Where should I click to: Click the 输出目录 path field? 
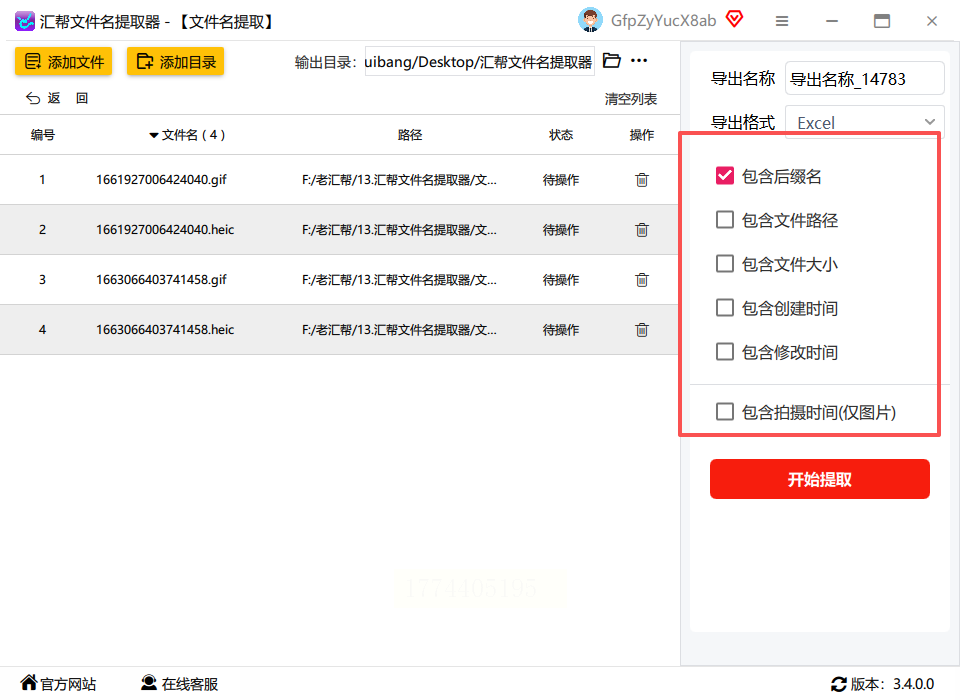click(479, 62)
